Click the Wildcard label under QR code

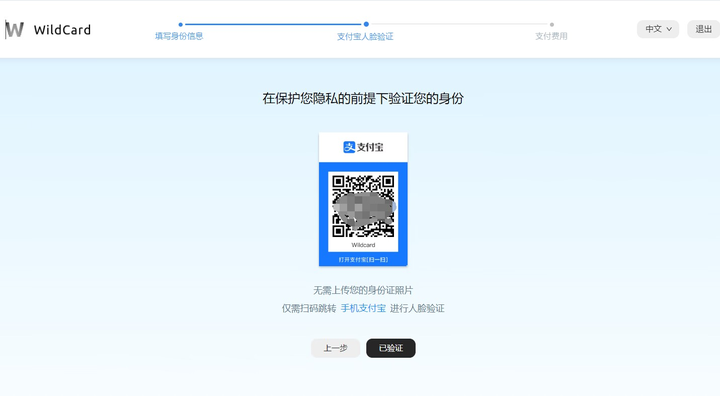pos(363,245)
